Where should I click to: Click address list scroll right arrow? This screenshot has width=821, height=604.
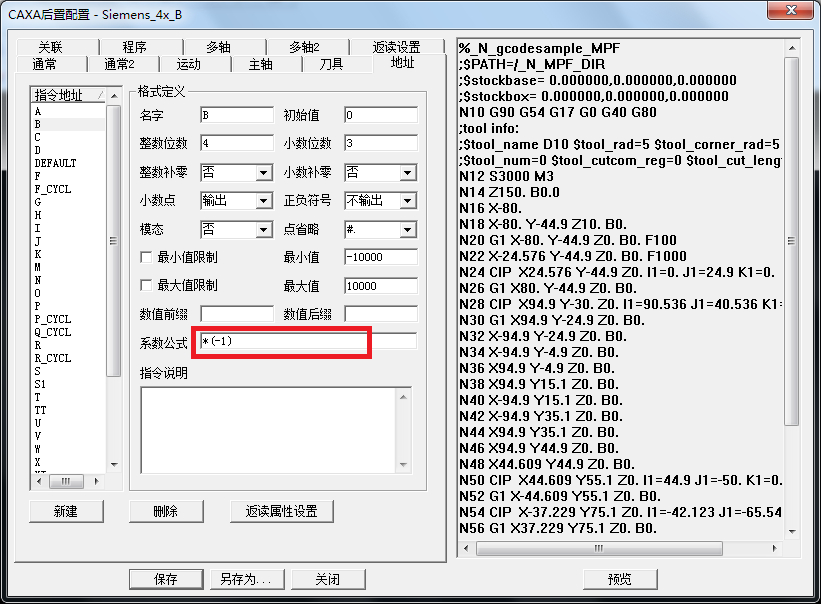pos(97,480)
